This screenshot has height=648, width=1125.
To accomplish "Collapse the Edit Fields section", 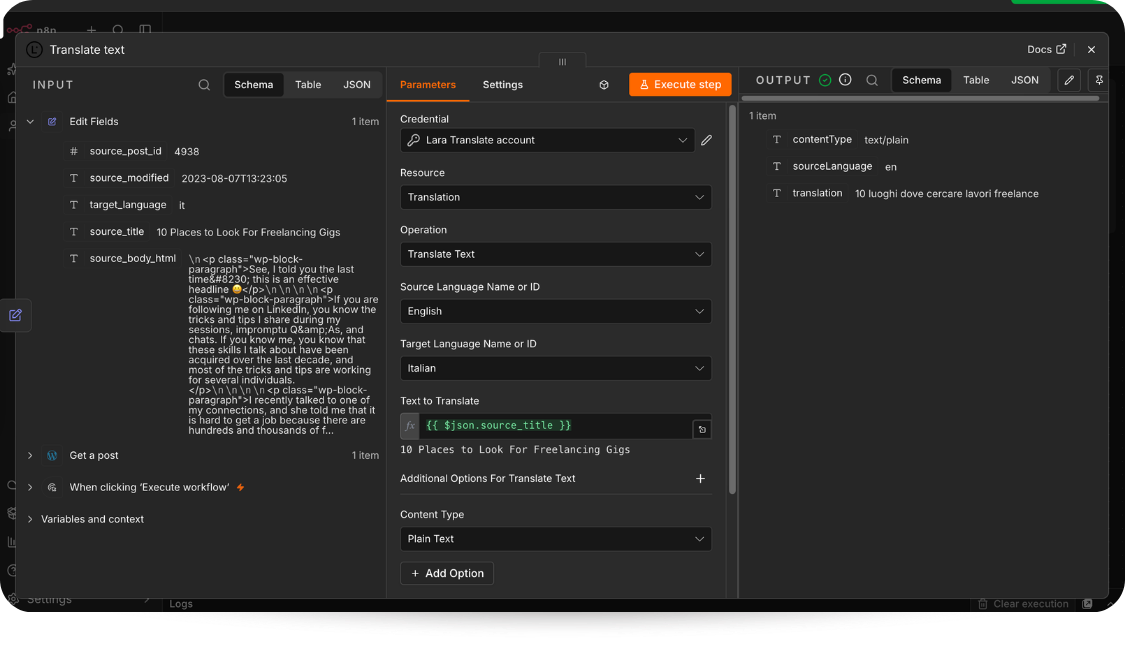I will pos(30,122).
